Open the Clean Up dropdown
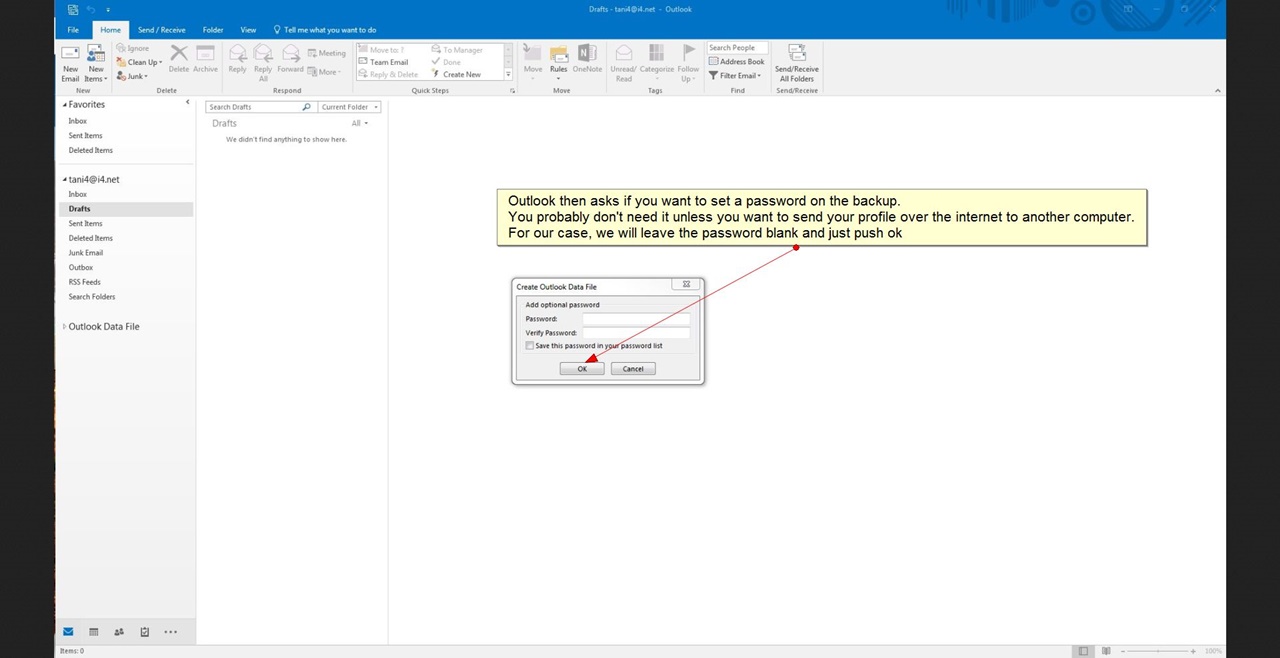 click(139, 62)
